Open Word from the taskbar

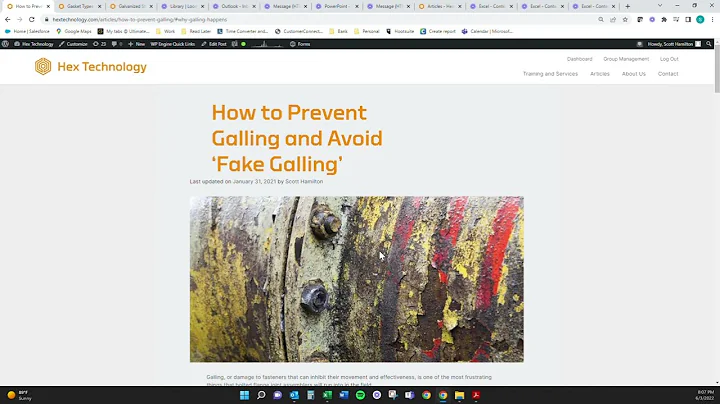(343, 395)
